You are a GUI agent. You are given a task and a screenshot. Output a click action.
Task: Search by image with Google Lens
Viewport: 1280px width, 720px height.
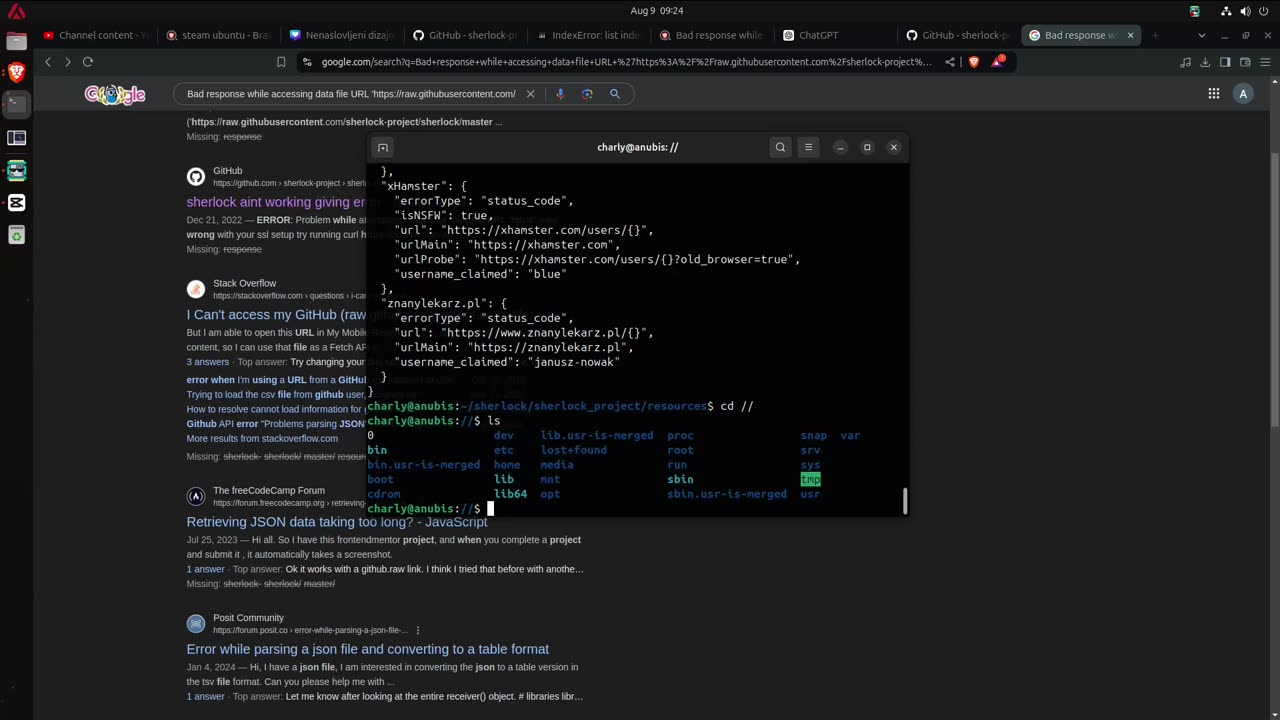point(587,94)
